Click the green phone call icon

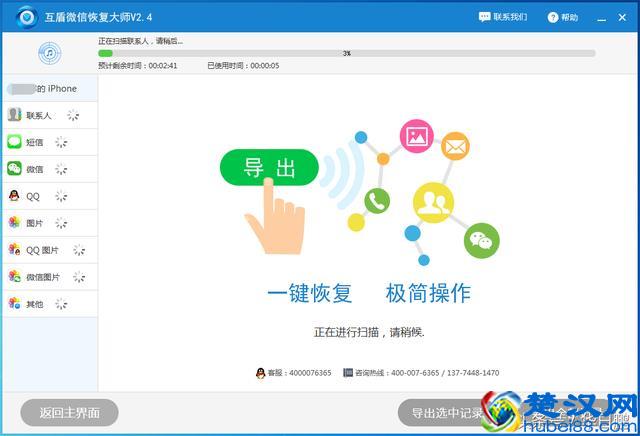click(377, 200)
